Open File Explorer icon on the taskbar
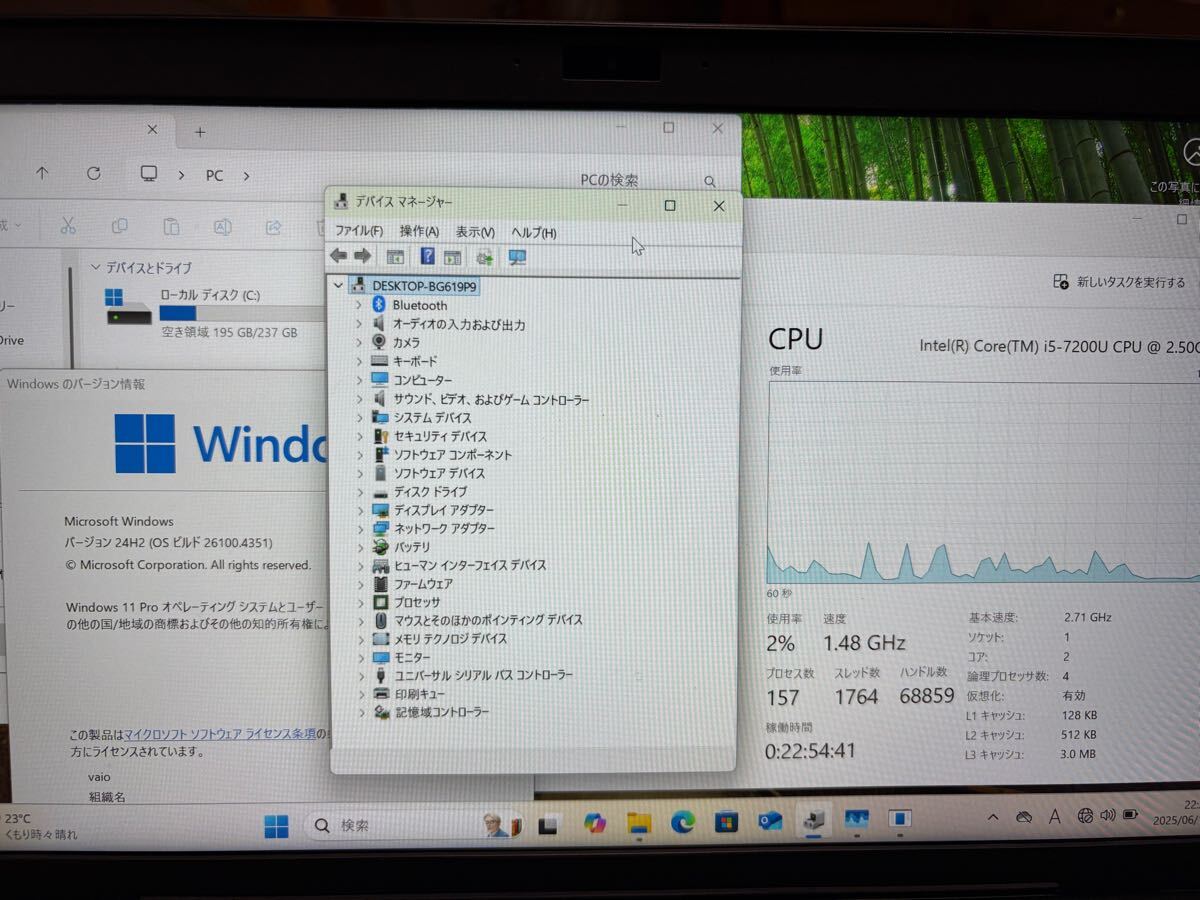The height and width of the screenshot is (900, 1200). pos(639,824)
